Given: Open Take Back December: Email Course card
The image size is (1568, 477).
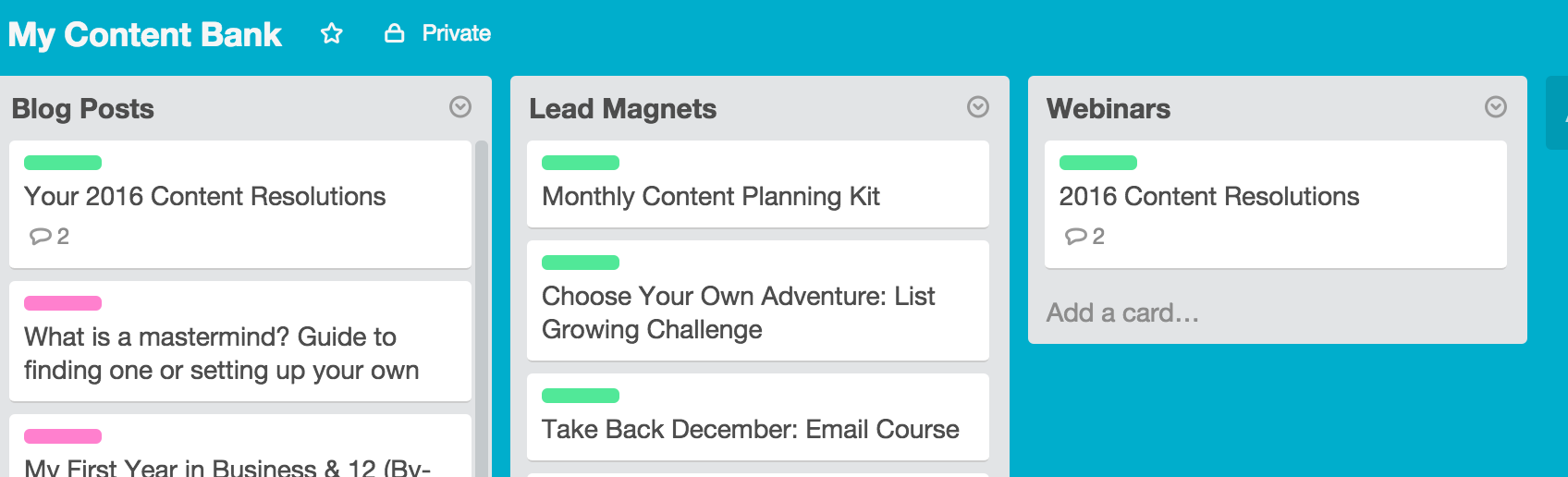Looking at the screenshot, I should 758,417.
